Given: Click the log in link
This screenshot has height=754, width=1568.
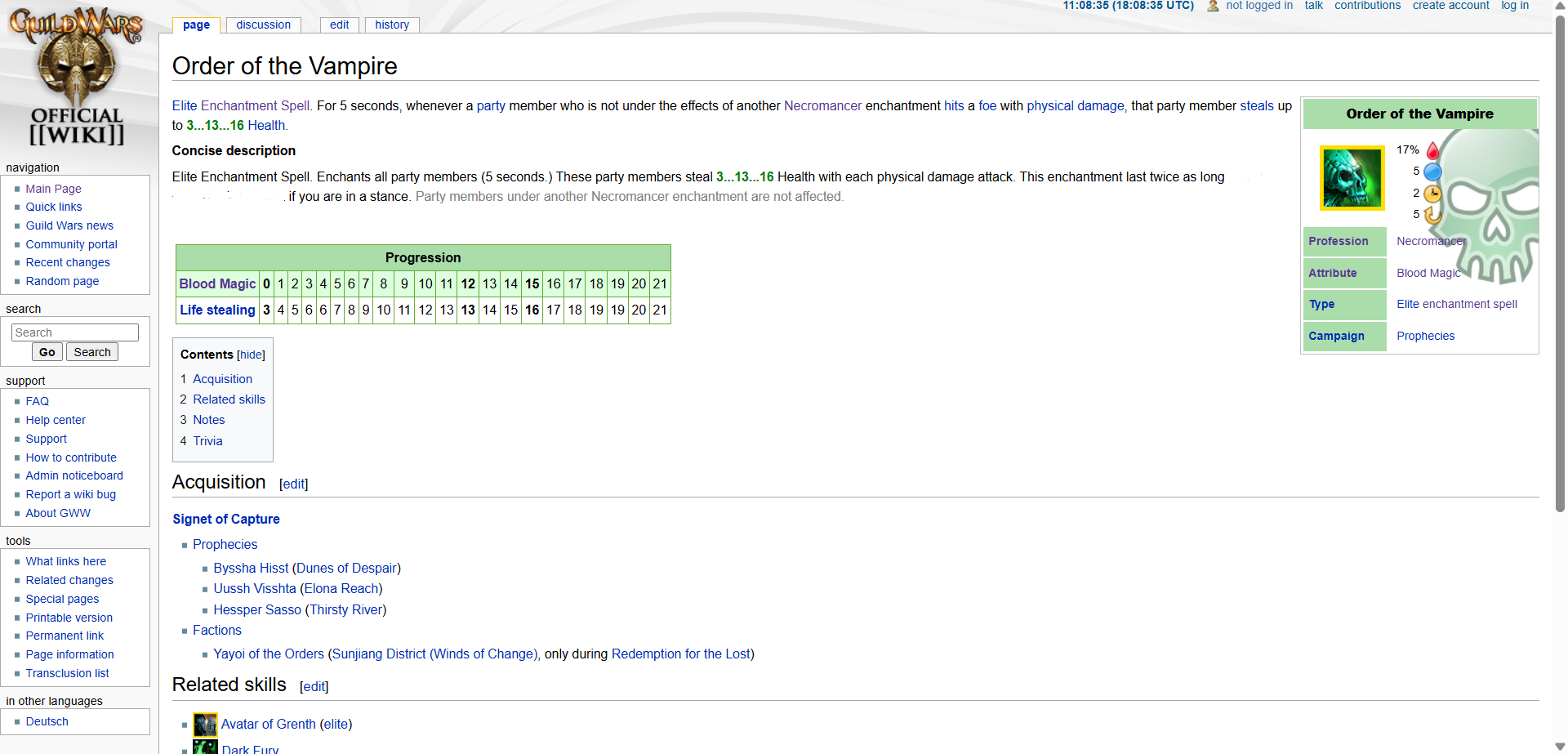Looking at the screenshot, I should [1515, 6].
